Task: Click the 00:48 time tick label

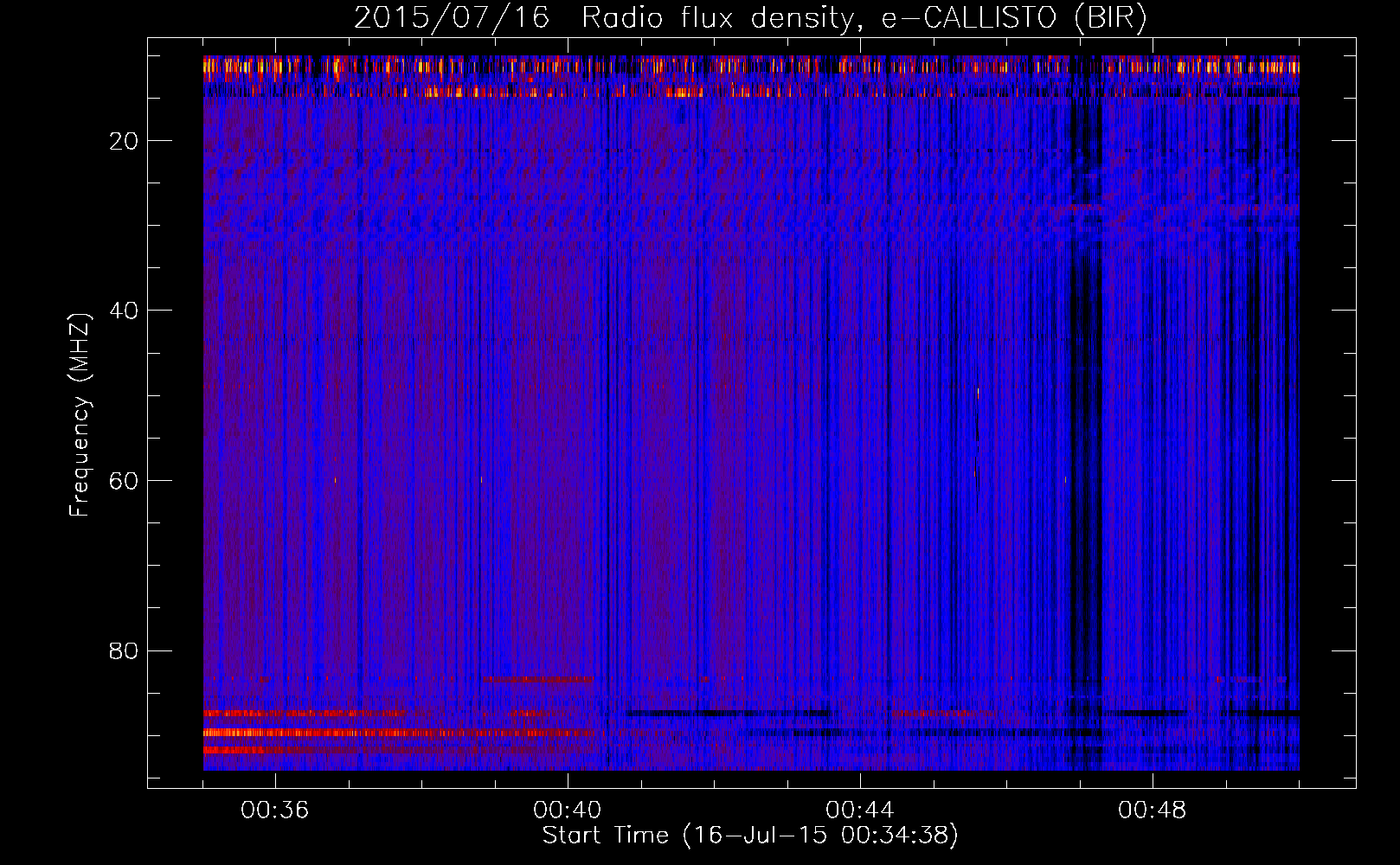Action: (x=1153, y=811)
